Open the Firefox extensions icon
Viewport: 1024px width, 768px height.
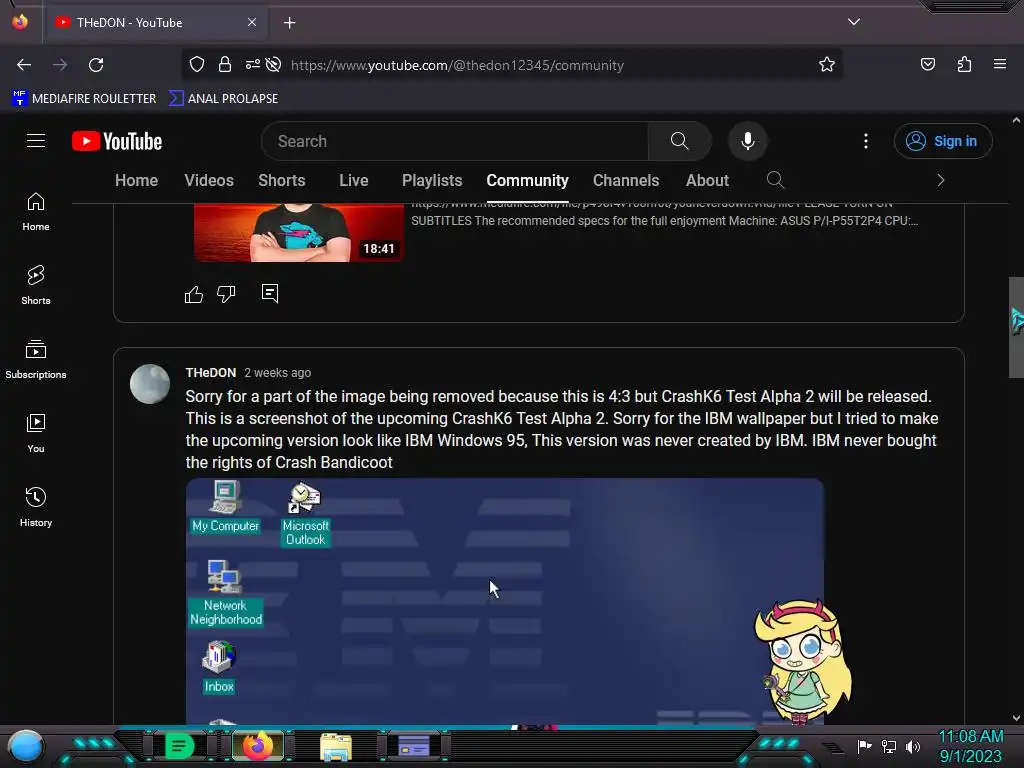click(x=964, y=65)
